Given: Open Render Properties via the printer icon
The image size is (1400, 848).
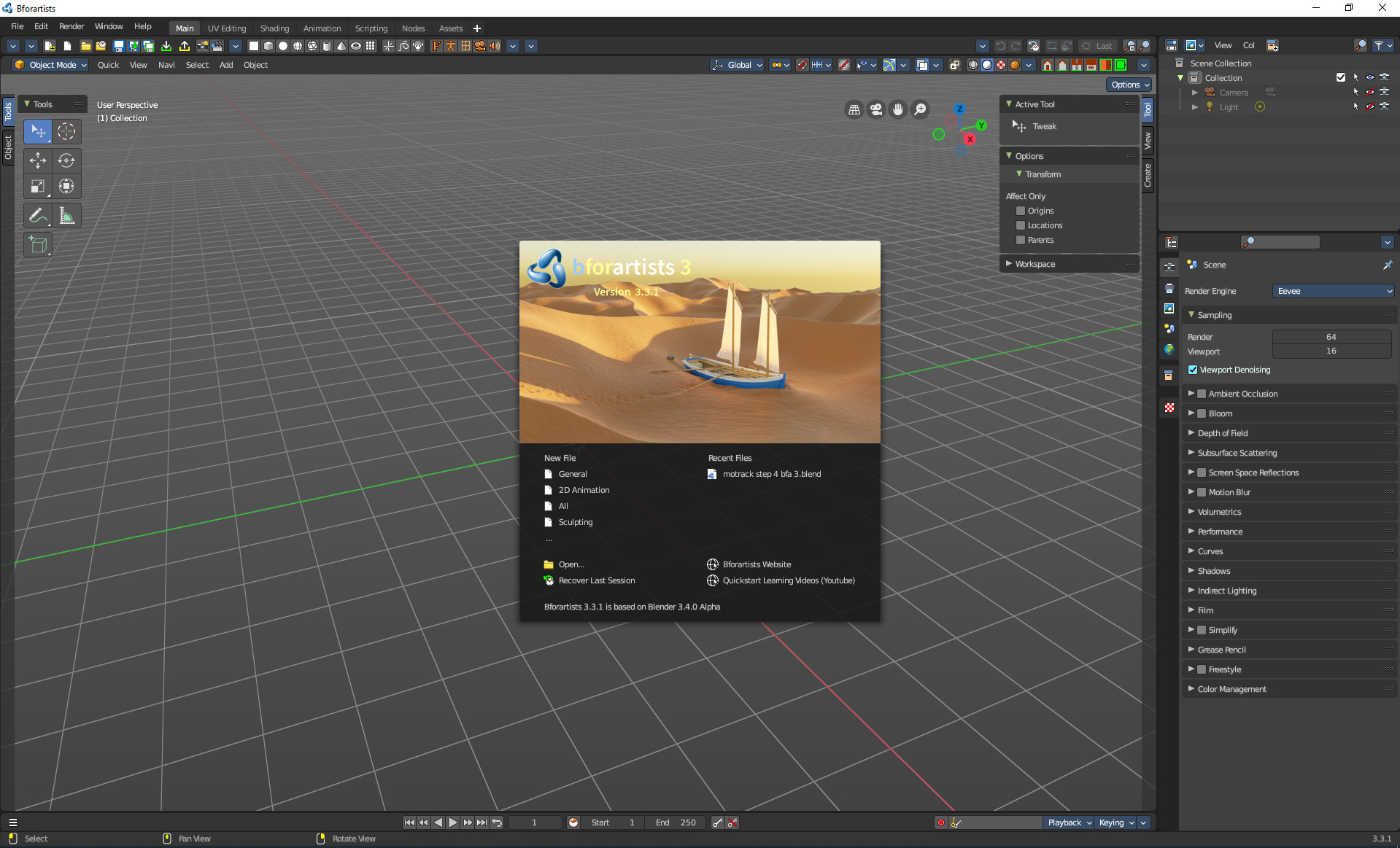Looking at the screenshot, I should [x=1169, y=288].
